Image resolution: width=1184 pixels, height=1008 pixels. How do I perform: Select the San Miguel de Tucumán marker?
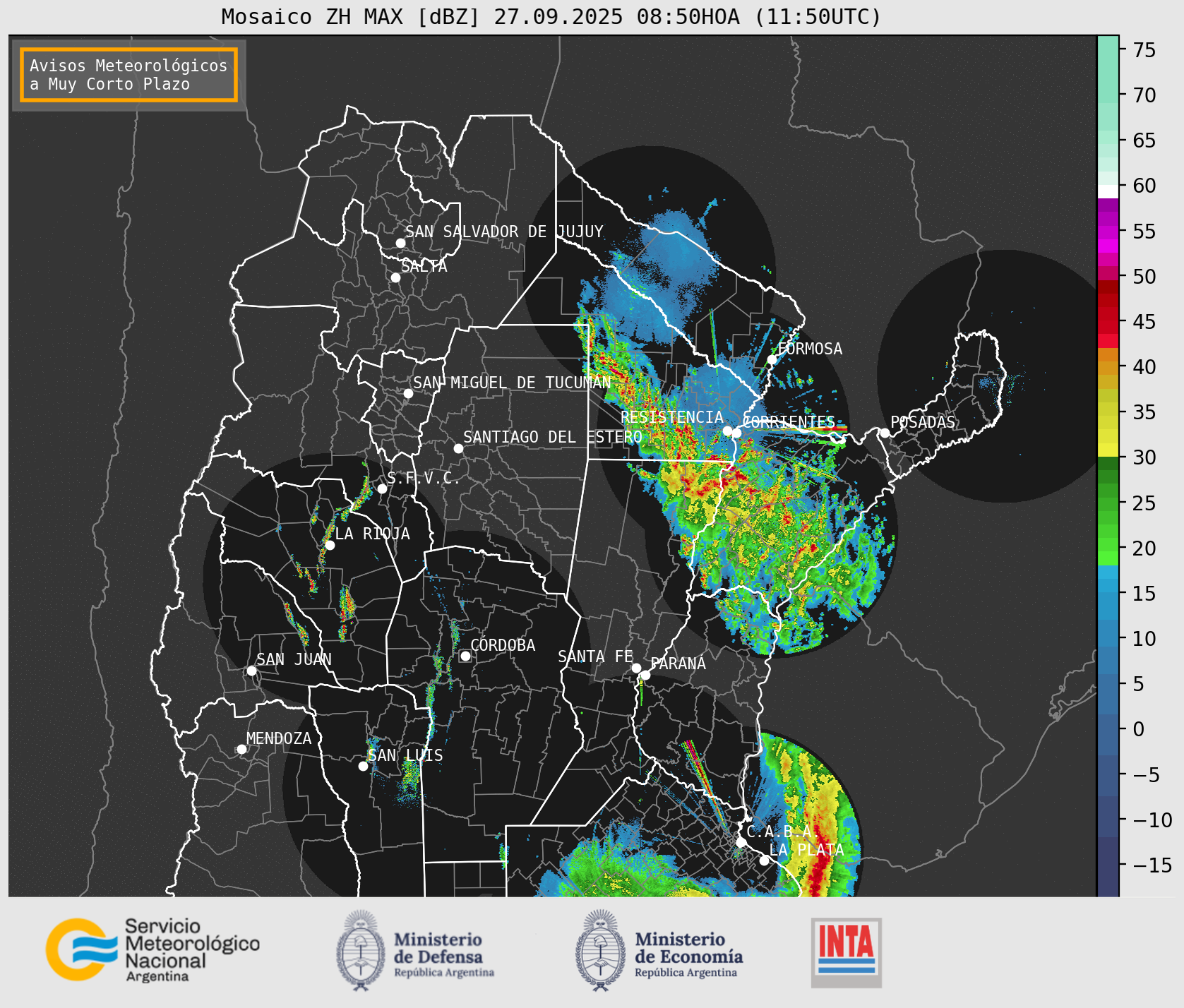click(408, 393)
